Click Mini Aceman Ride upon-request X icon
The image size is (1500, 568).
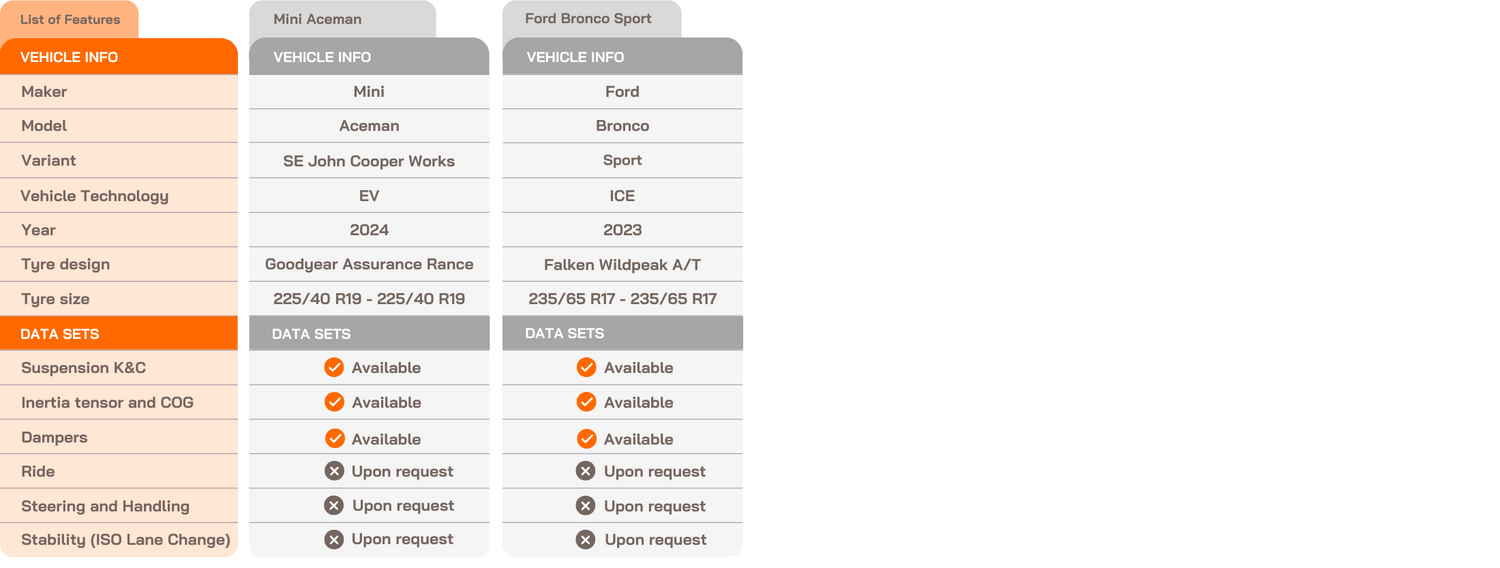coord(334,471)
